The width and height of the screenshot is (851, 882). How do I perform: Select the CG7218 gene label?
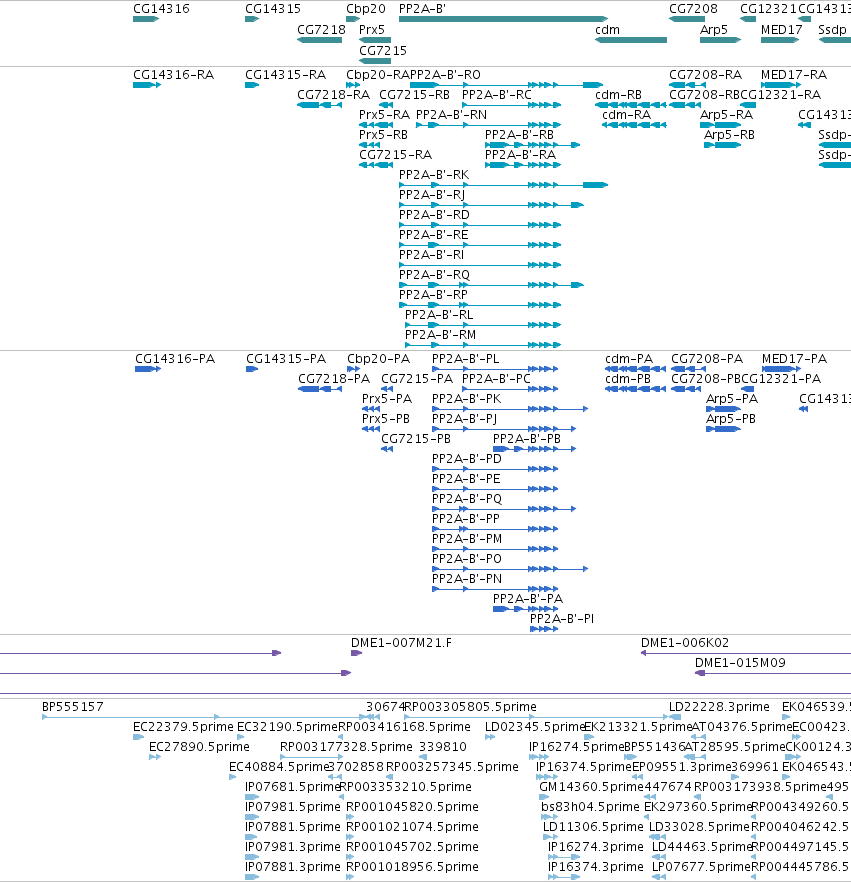[321, 30]
